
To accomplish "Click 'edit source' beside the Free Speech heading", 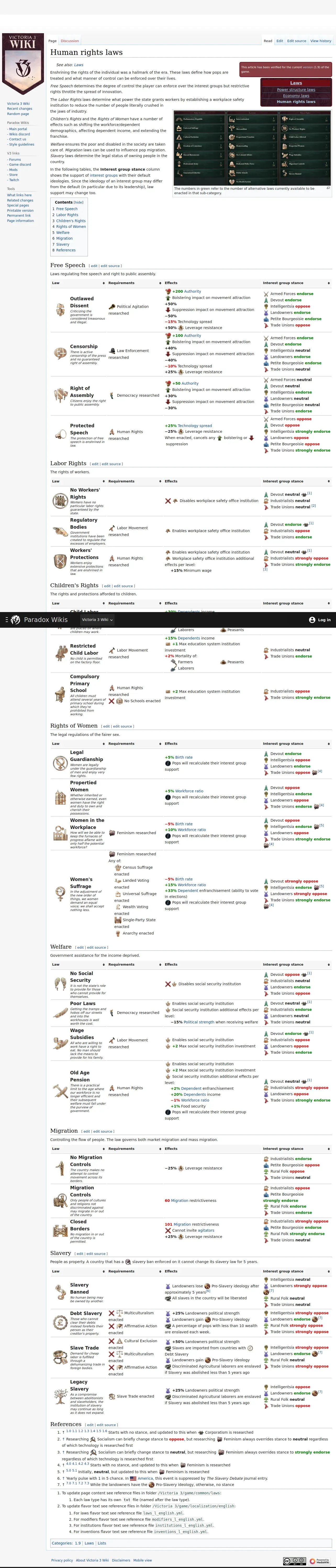I will (111, 266).
